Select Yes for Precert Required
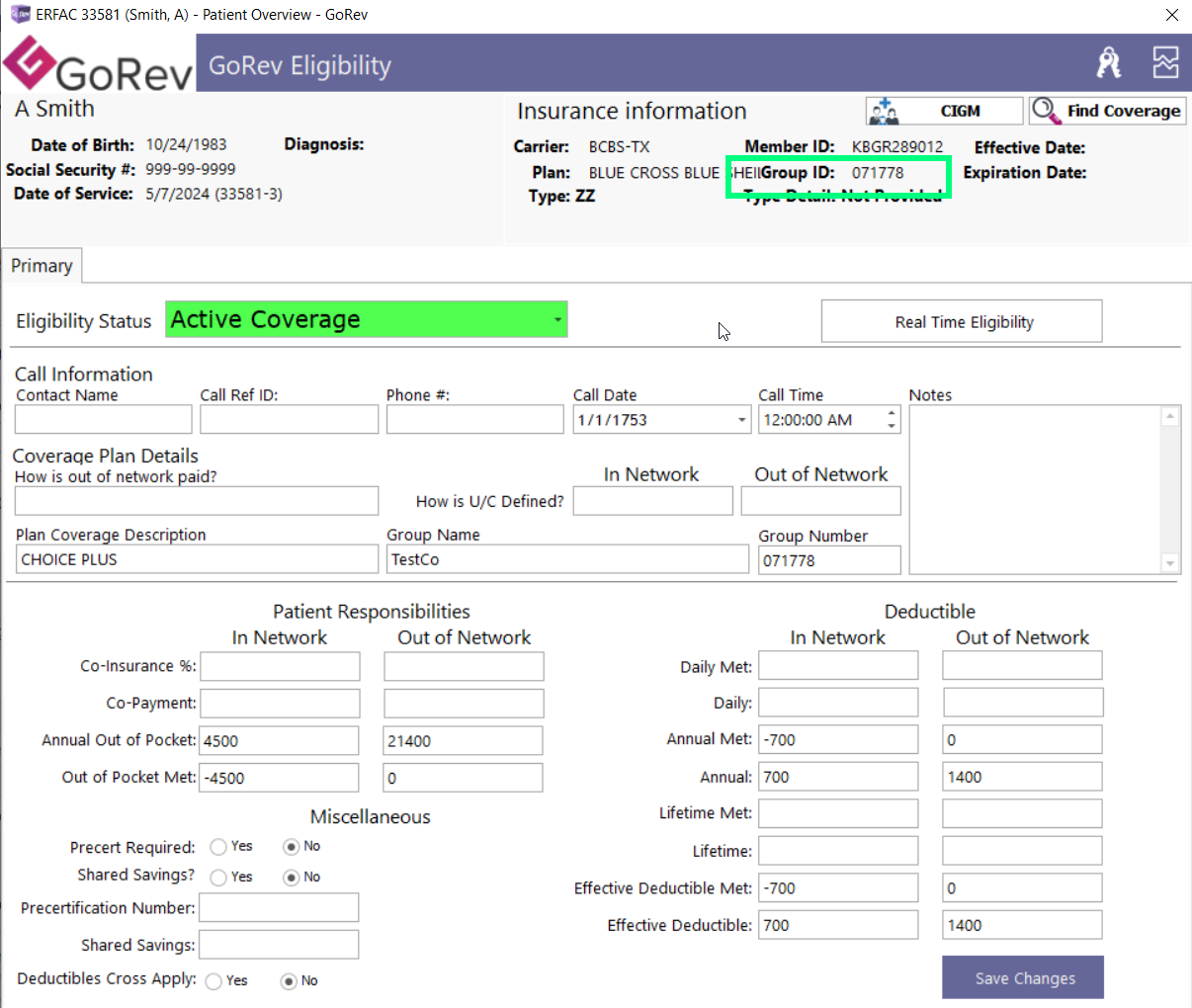1192x1008 pixels. click(x=218, y=847)
